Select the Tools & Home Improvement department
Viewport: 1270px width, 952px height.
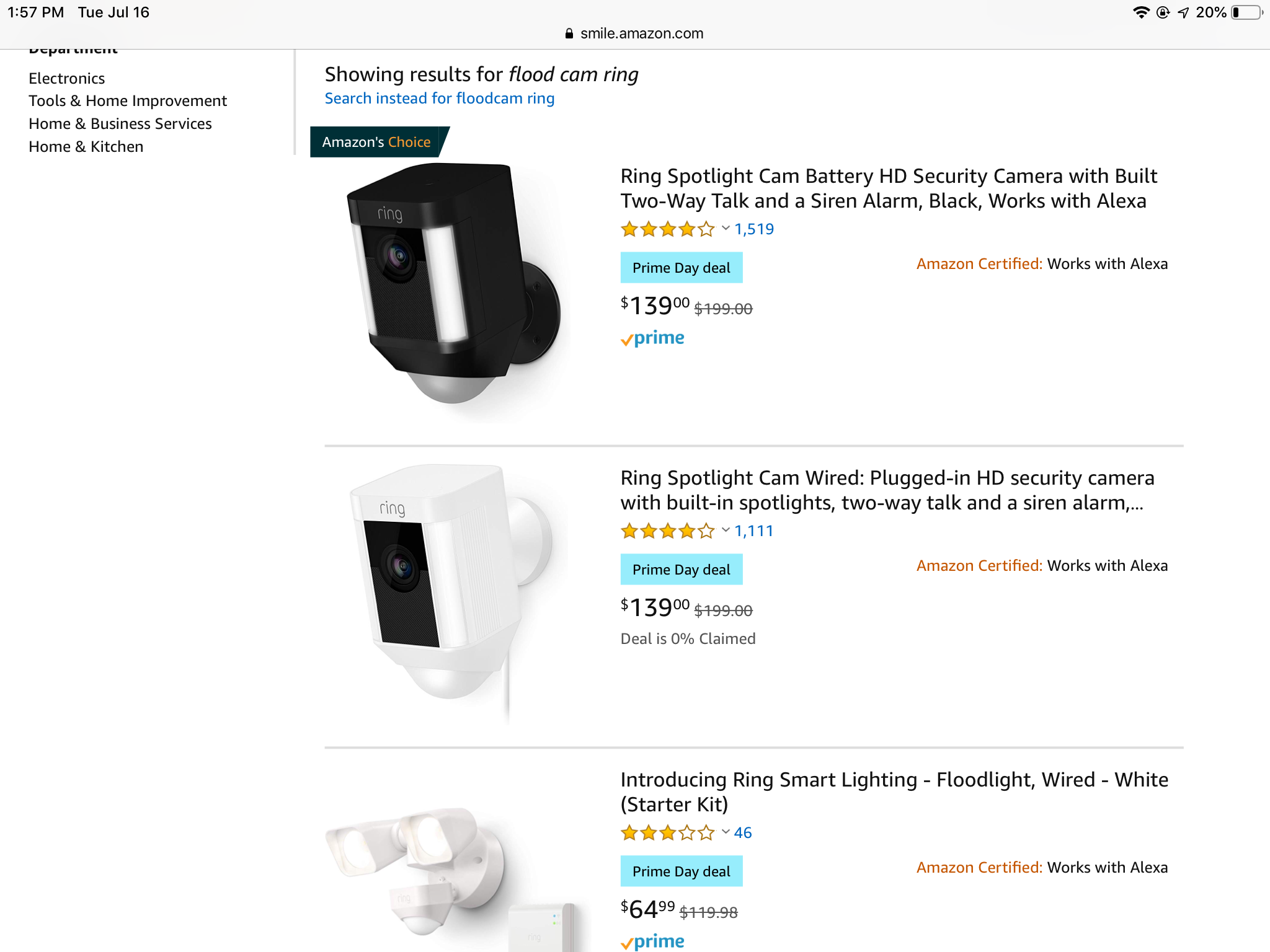pyautogui.click(x=128, y=101)
